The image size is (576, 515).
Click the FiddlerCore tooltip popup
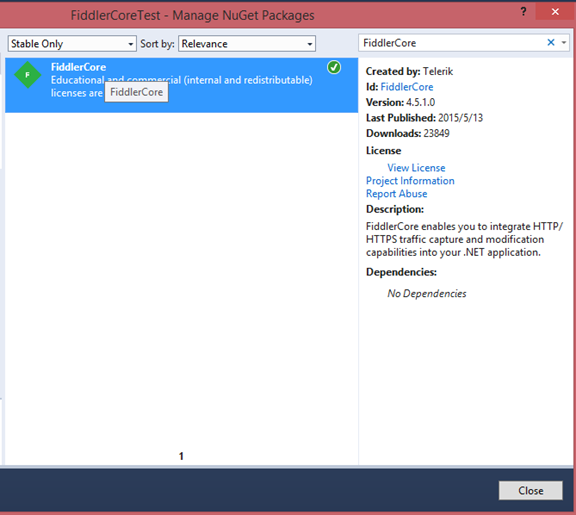137,92
